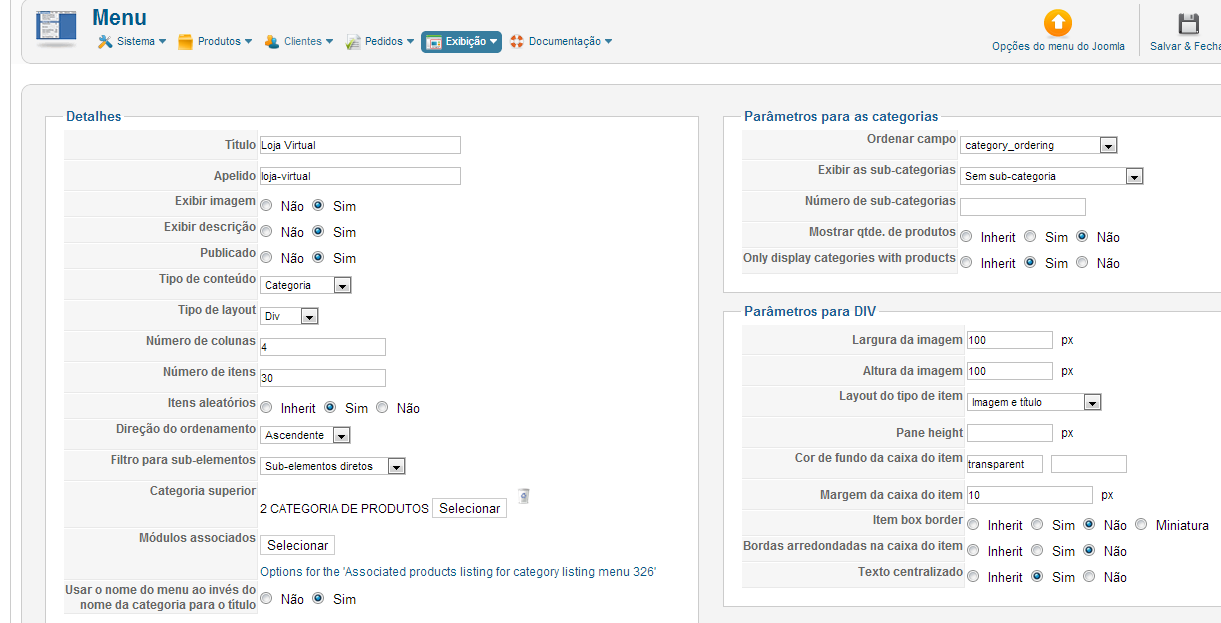Open Exibir as sub-categorias dropdown
Image resolution: width=1221 pixels, height=623 pixels.
(1052, 176)
